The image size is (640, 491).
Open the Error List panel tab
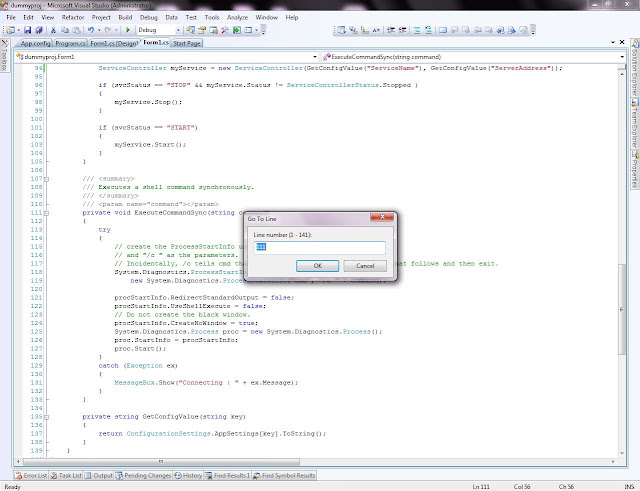[x=31, y=475]
